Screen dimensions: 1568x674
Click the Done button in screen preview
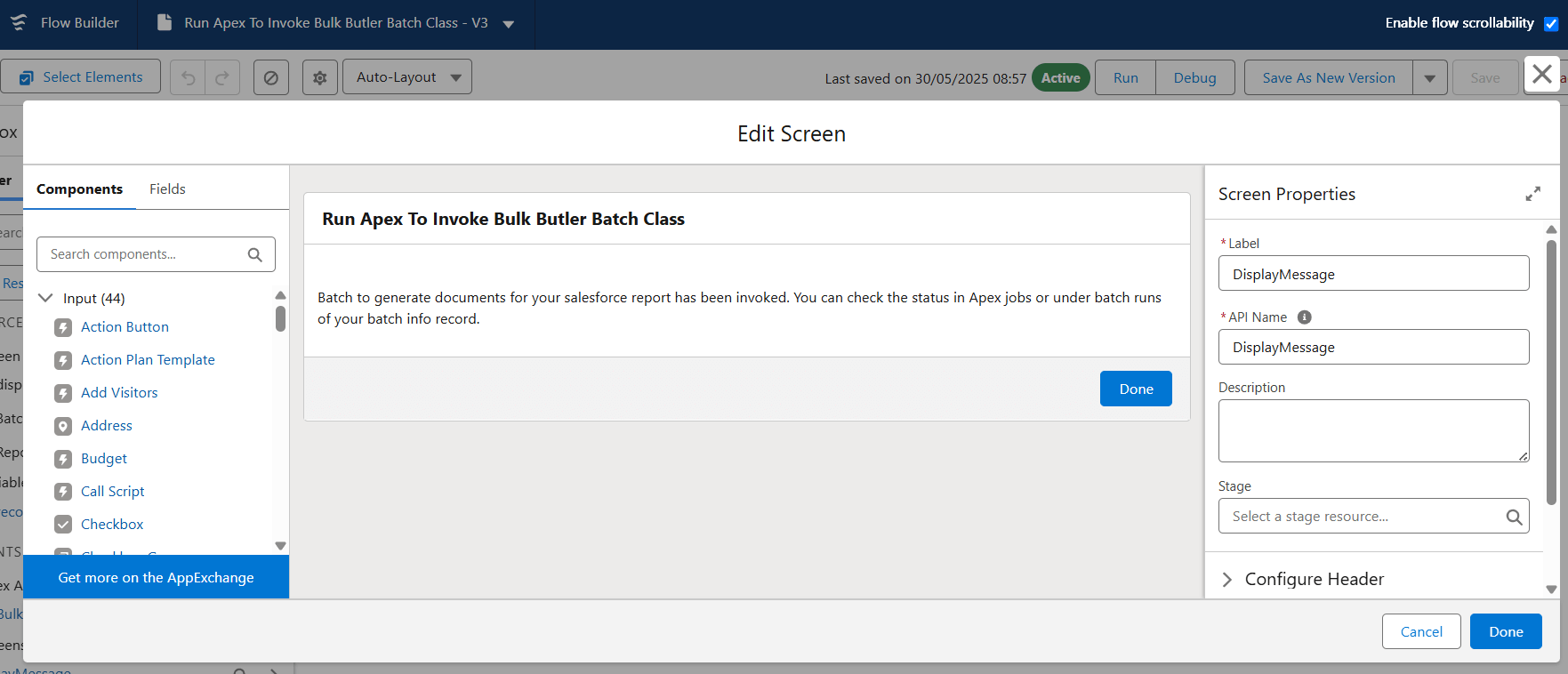point(1136,389)
